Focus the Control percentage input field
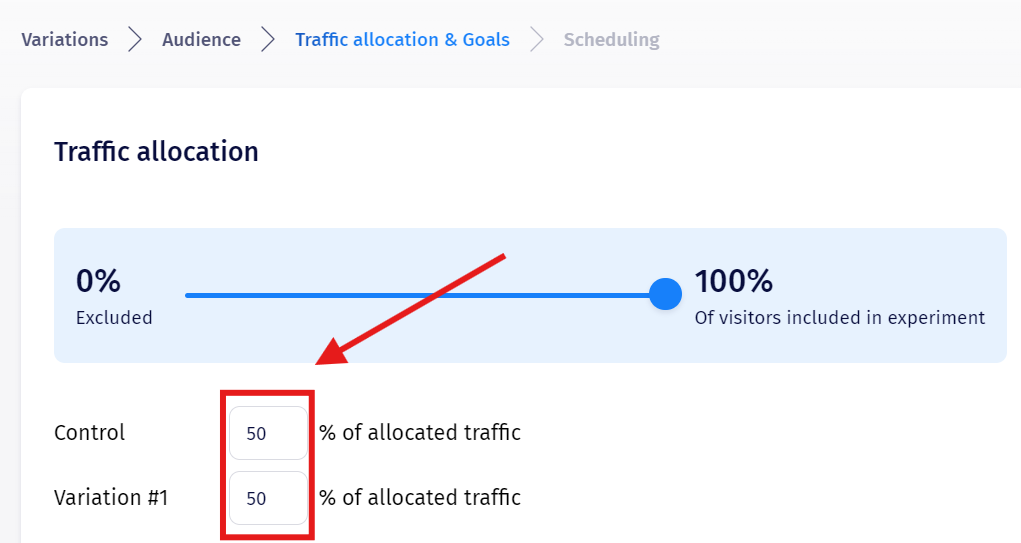 pyautogui.click(x=268, y=433)
